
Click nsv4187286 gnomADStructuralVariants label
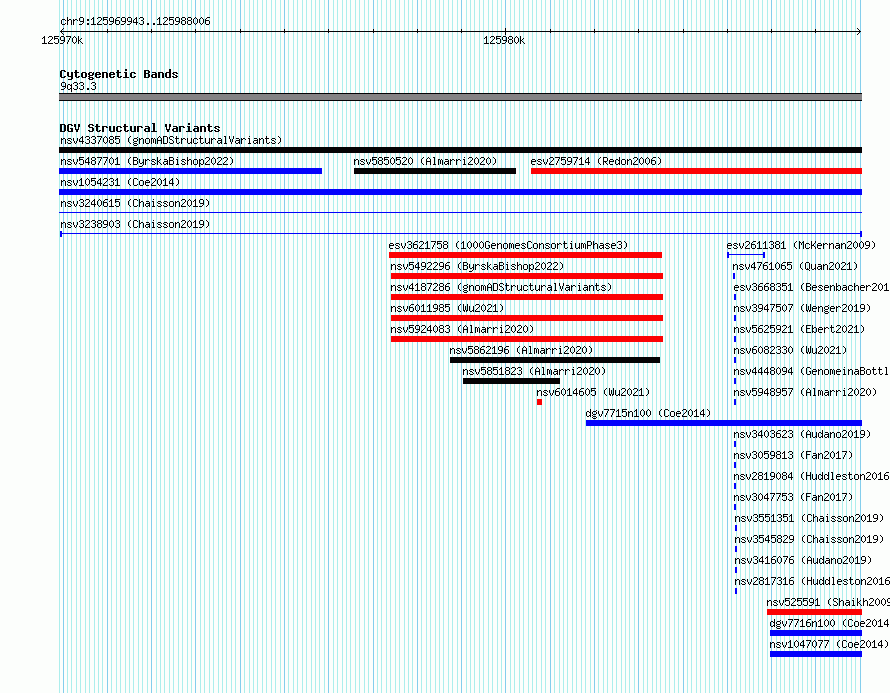pyautogui.click(x=501, y=287)
